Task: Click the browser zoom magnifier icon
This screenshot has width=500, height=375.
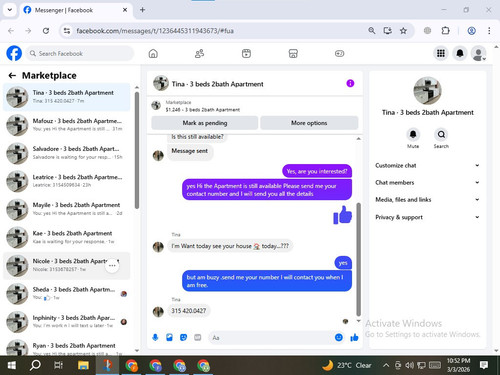Action: click(x=372, y=31)
